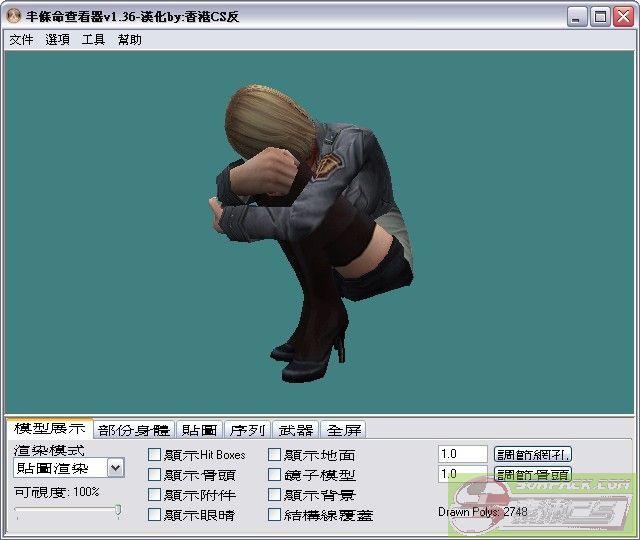Switch to the 序列 tab

247,430
